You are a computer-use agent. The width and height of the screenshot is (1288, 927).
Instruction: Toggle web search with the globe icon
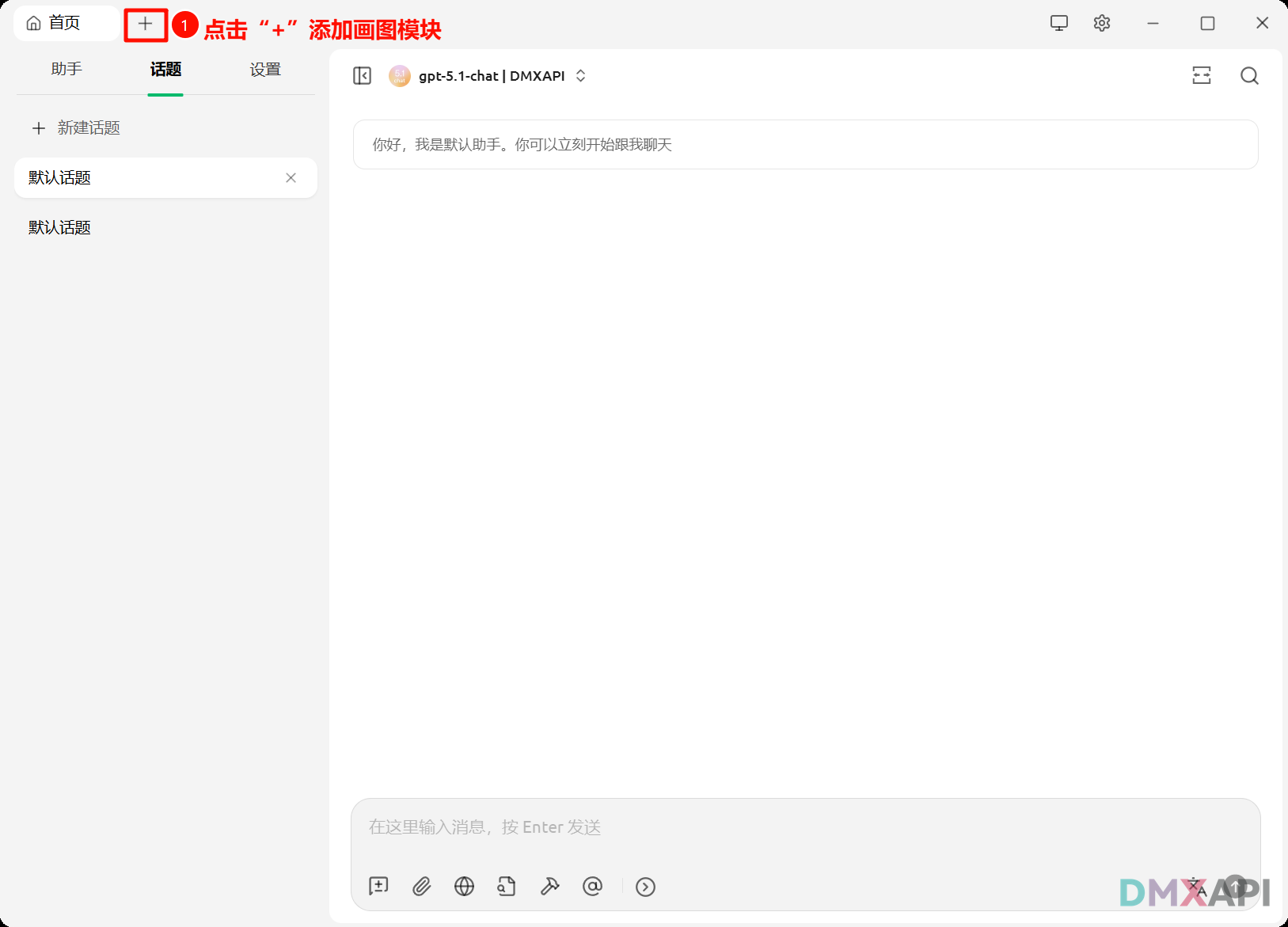point(464,886)
